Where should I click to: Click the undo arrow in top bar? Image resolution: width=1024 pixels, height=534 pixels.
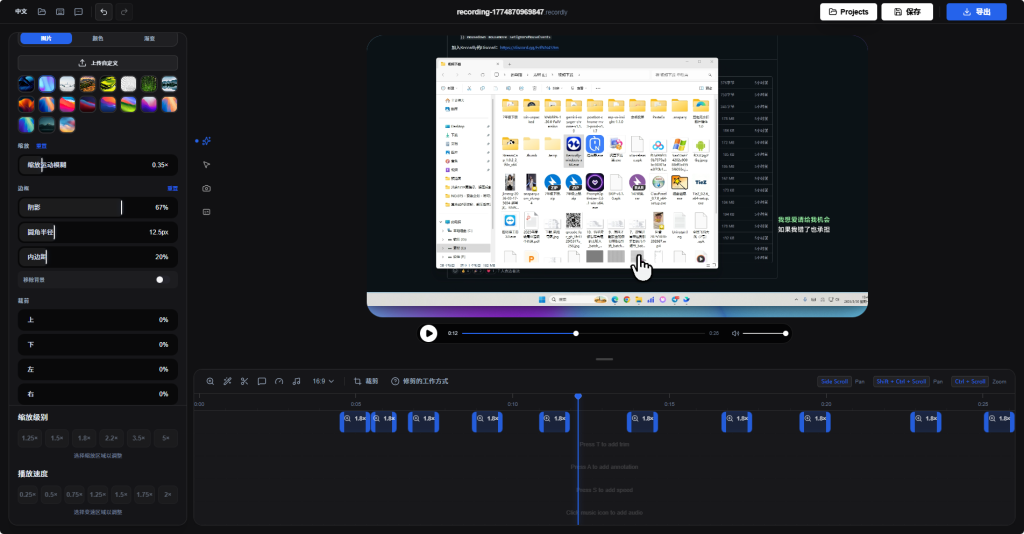coord(104,12)
